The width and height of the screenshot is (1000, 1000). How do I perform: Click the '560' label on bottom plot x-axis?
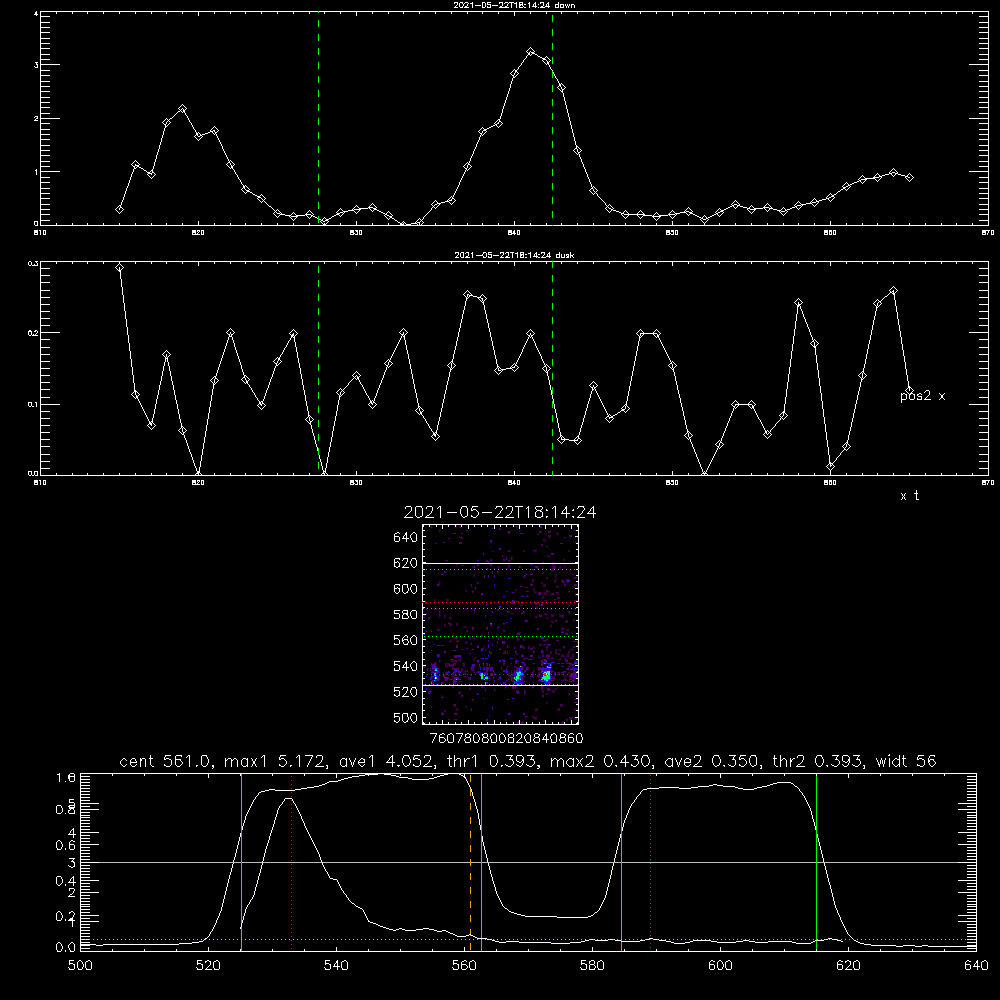[465, 966]
